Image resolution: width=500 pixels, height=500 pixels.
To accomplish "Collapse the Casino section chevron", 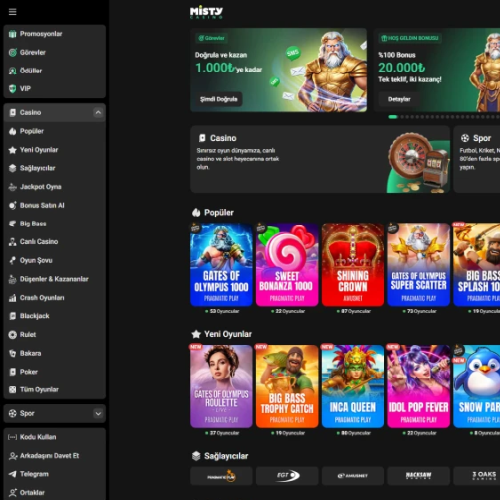I will click(x=98, y=112).
